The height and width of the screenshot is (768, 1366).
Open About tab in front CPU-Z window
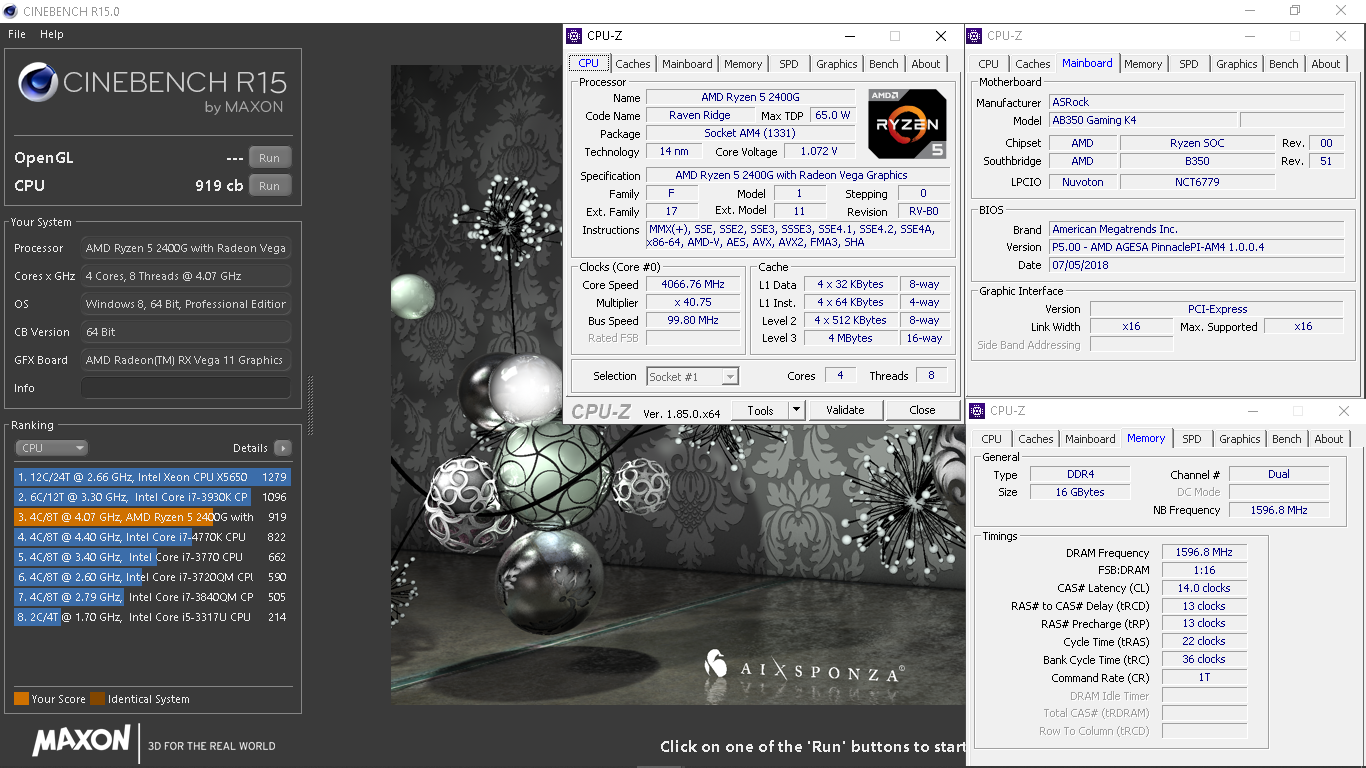[926, 64]
